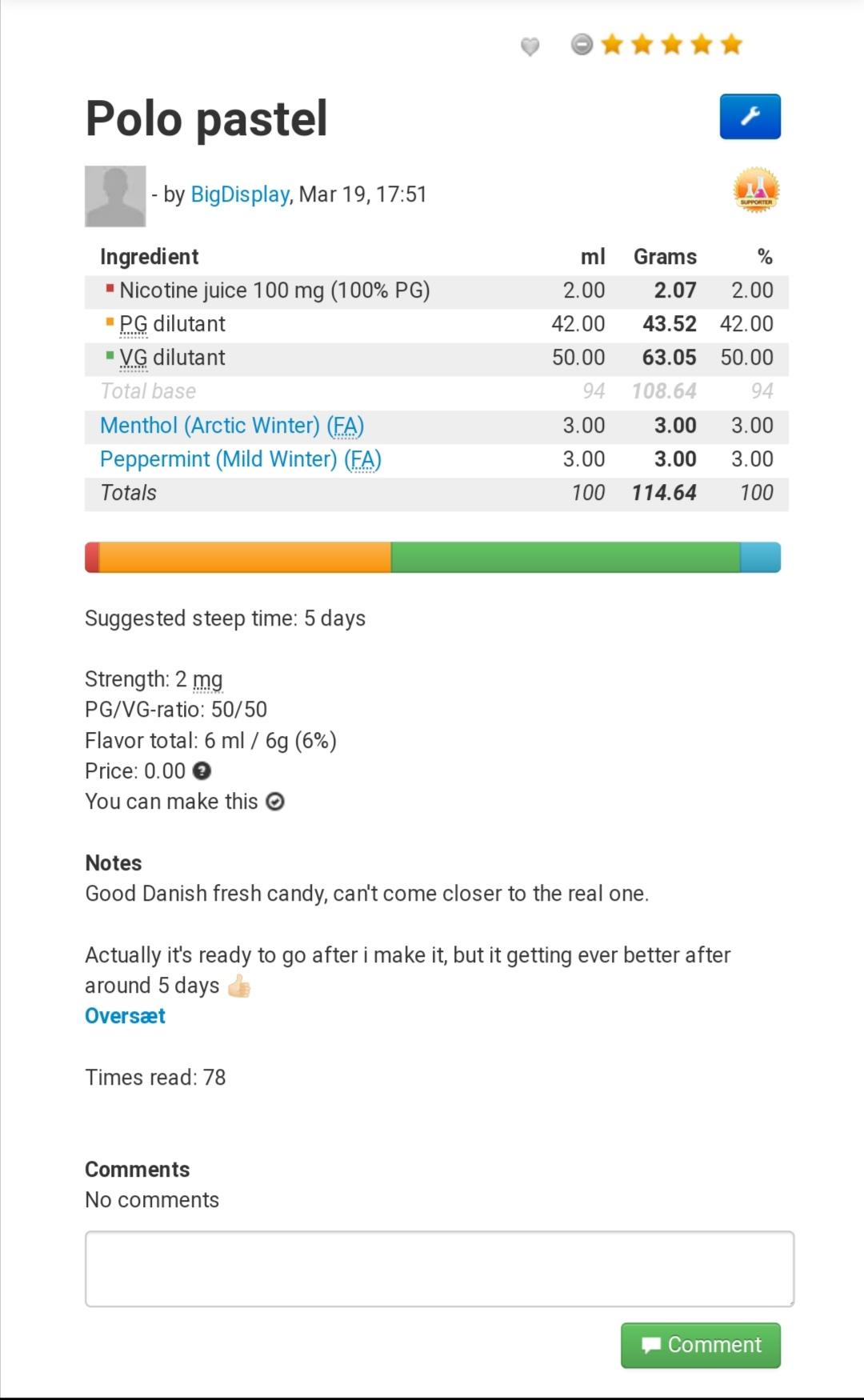
Task: Click the heart favorite icon
Action: click(530, 46)
